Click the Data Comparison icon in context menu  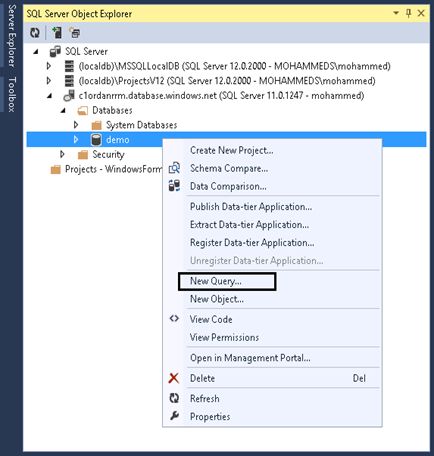(x=174, y=186)
